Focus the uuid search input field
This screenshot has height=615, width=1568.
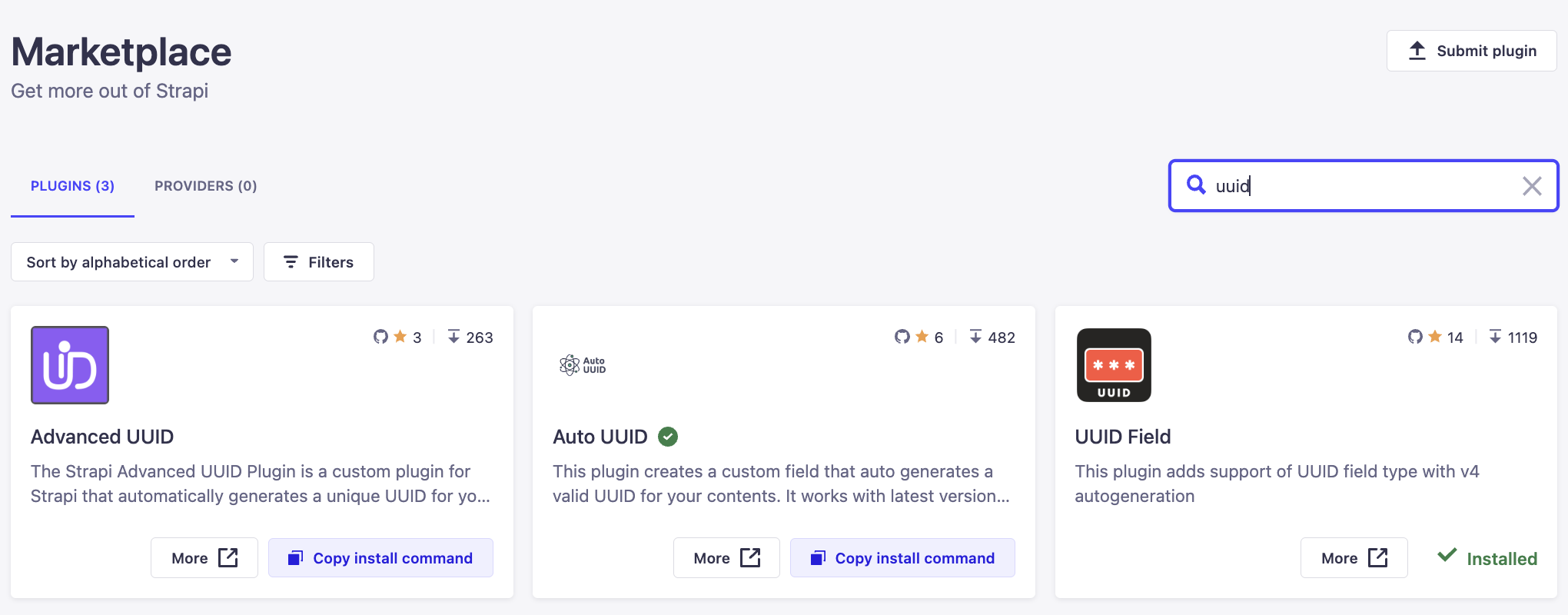[x=1360, y=186]
